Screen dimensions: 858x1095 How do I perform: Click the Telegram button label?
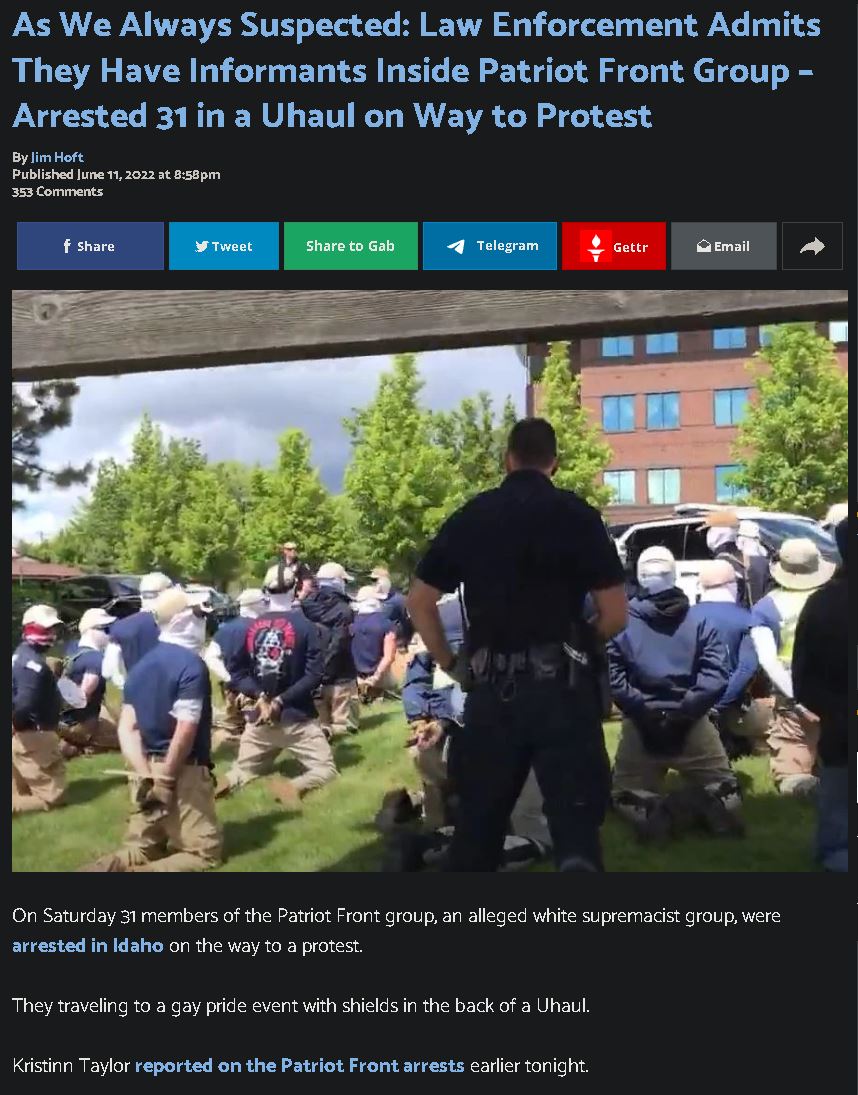click(508, 245)
